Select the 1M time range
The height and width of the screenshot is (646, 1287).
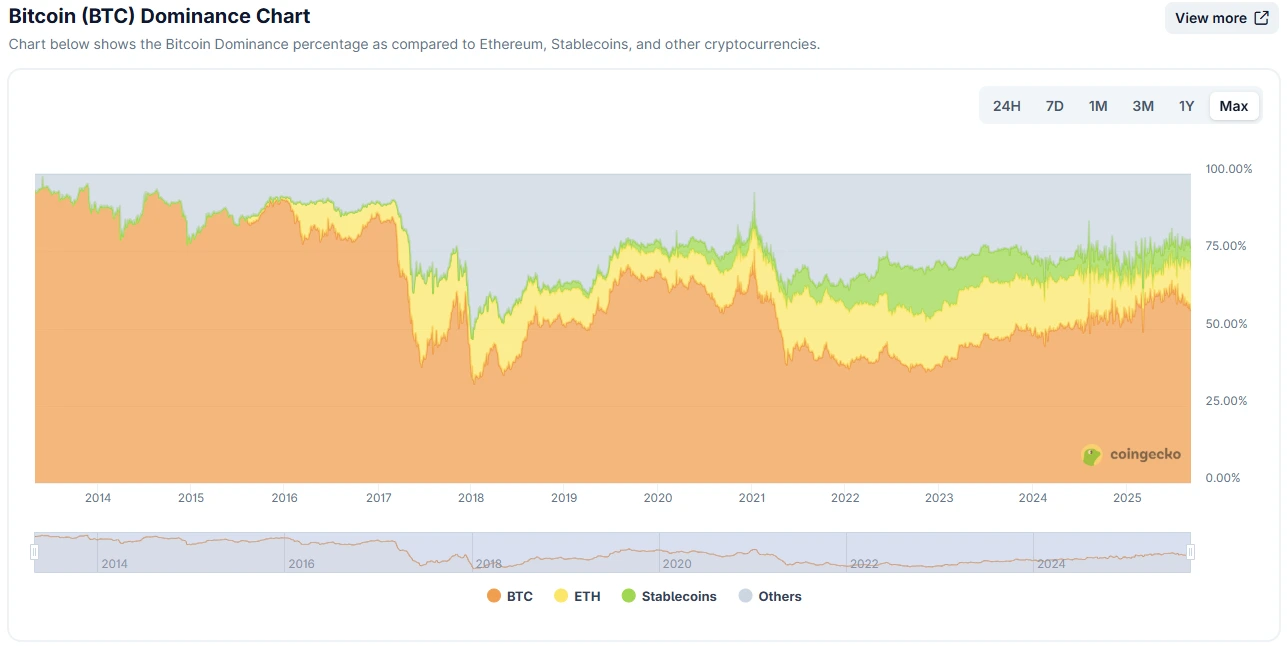coord(1097,105)
